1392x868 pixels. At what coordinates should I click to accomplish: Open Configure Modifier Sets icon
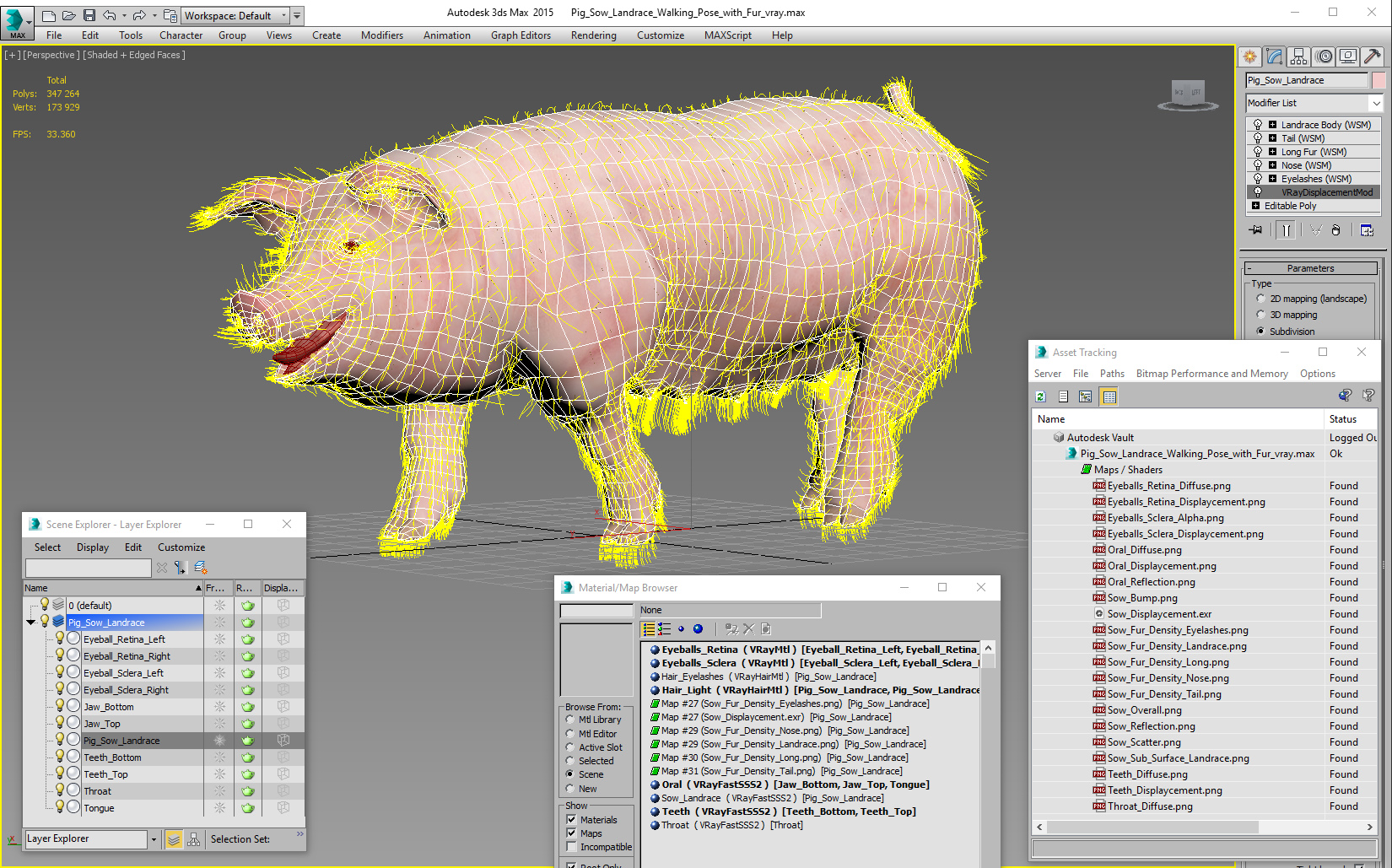coord(1367,230)
